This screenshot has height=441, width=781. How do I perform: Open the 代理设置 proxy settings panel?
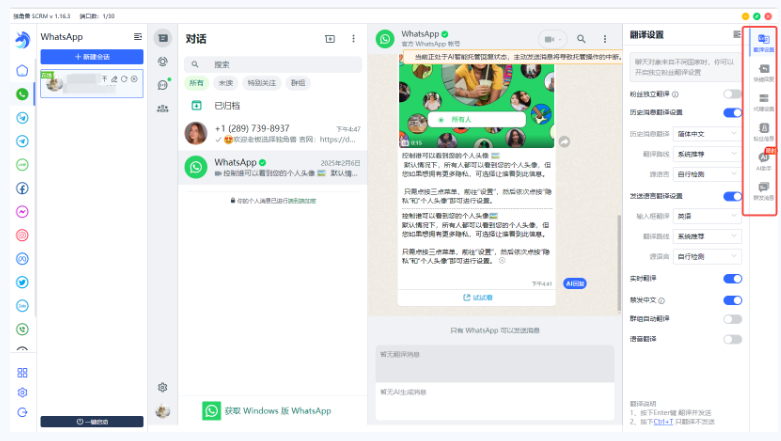coord(763,102)
